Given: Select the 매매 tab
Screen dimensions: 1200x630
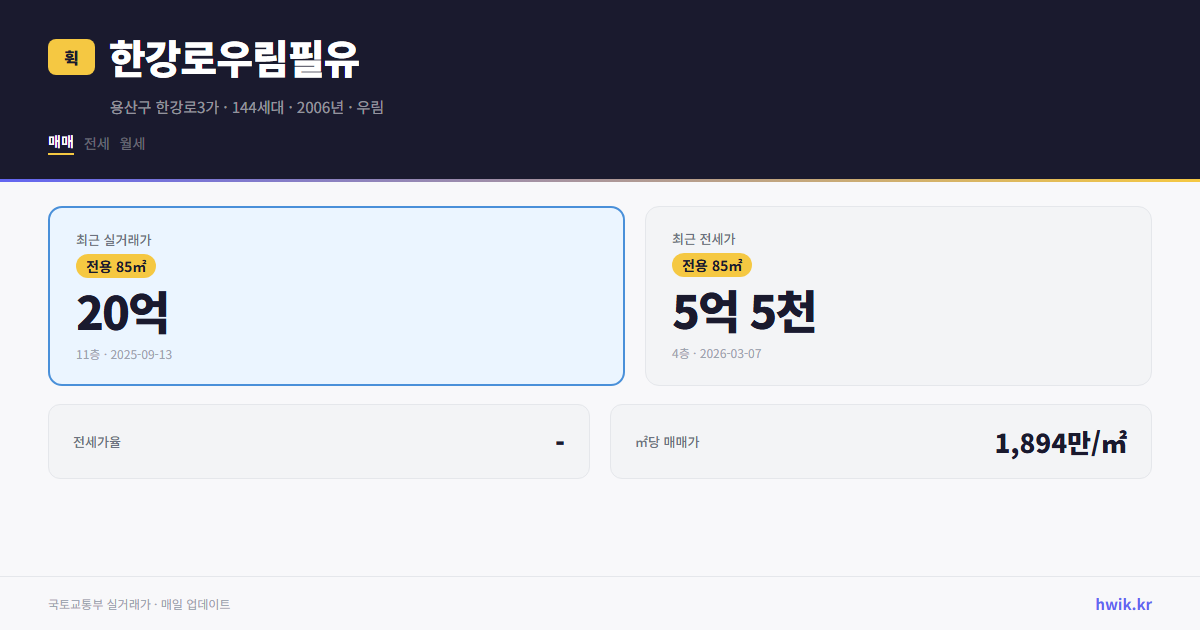Looking at the screenshot, I should pyautogui.click(x=59, y=143).
